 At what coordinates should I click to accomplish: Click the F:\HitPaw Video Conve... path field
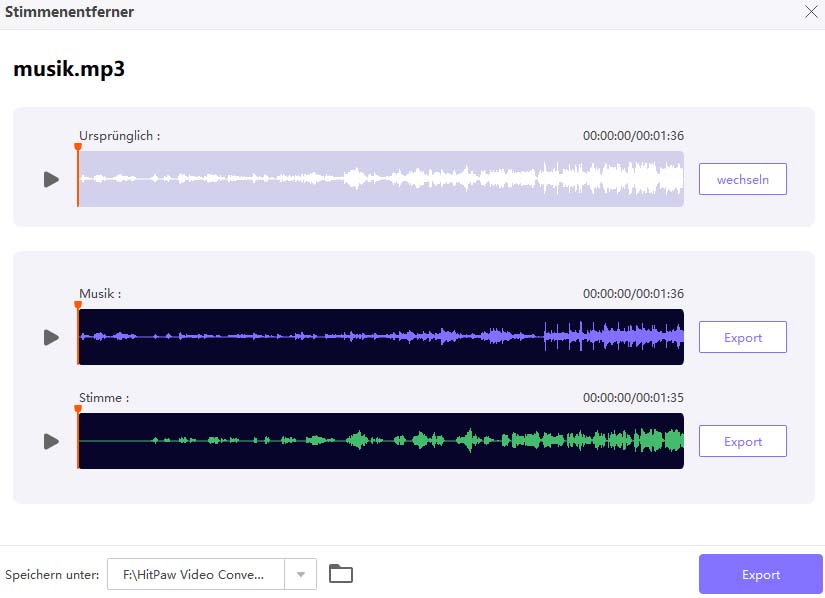point(196,574)
